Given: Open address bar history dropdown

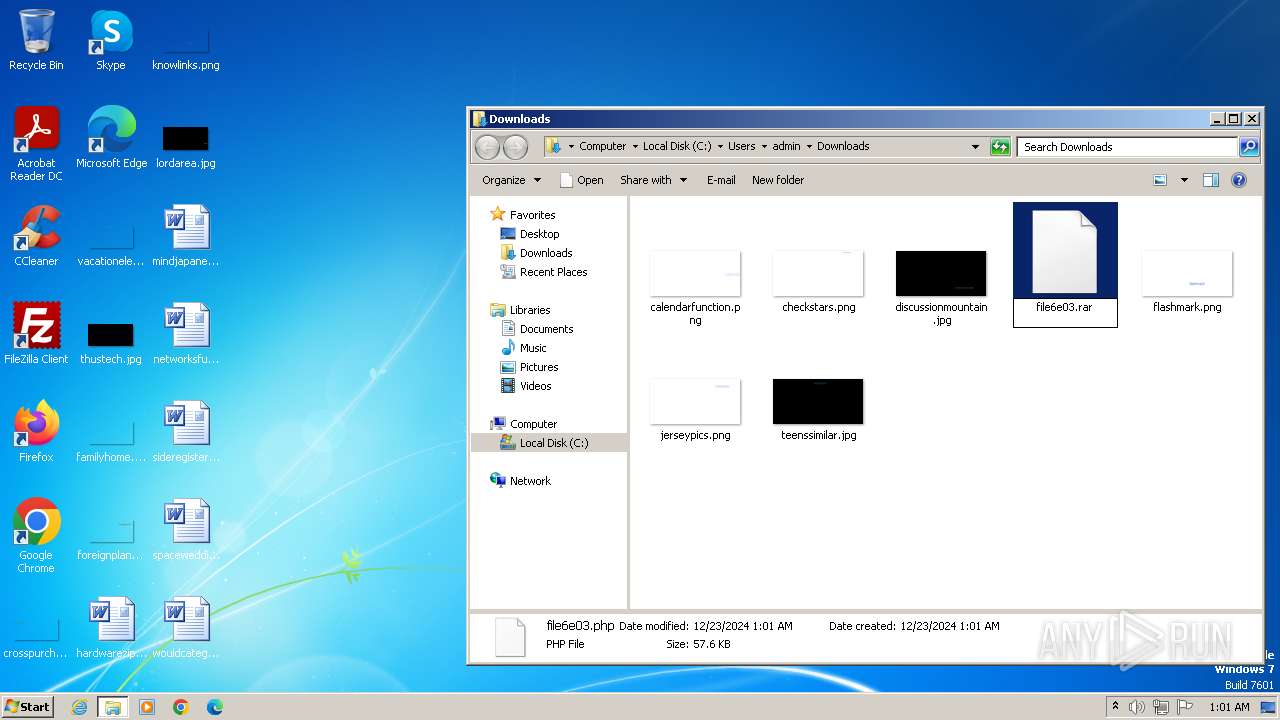Looking at the screenshot, I should coord(975,147).
